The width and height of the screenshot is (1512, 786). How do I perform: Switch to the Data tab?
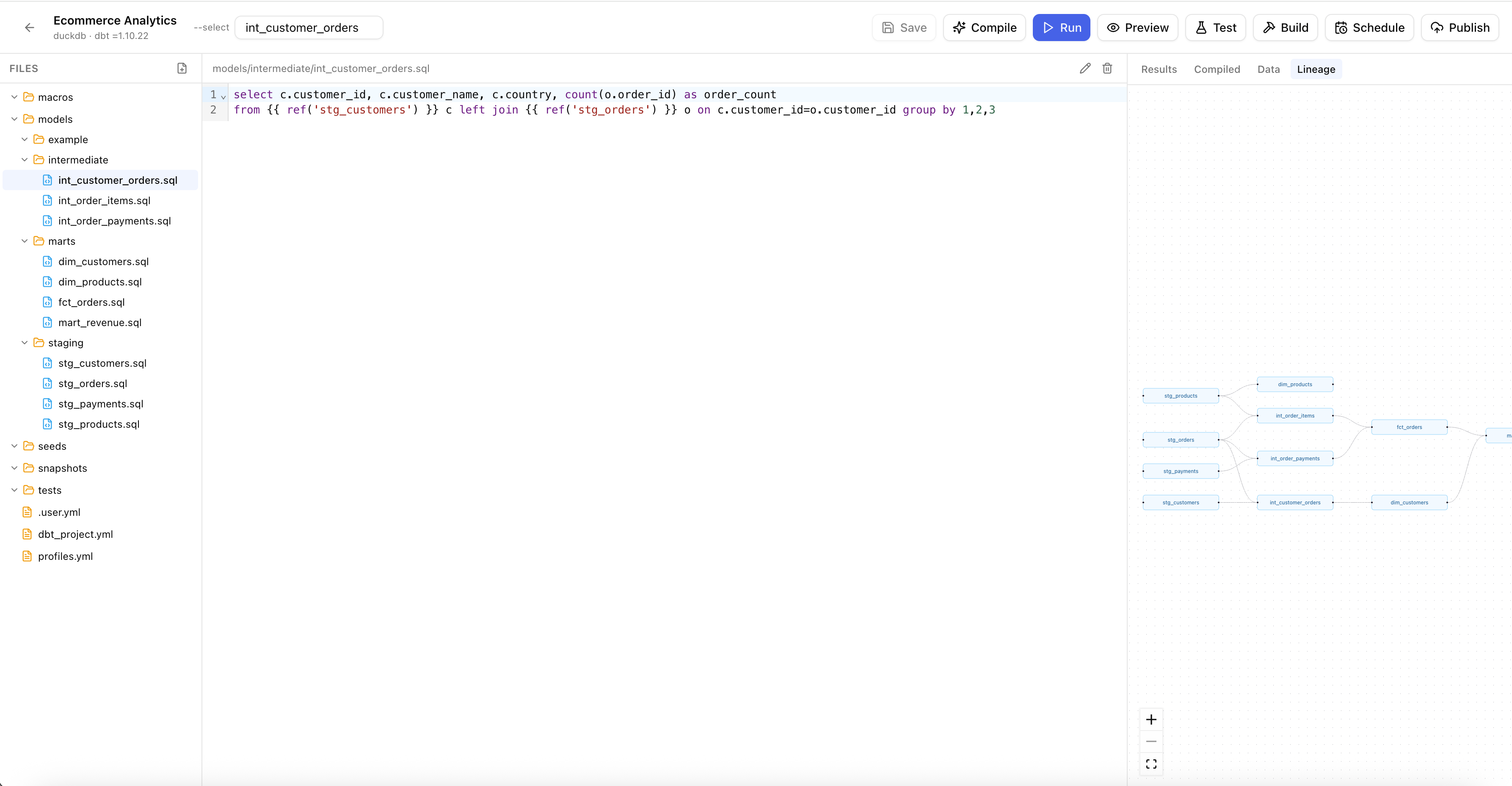click(1269, 69)
